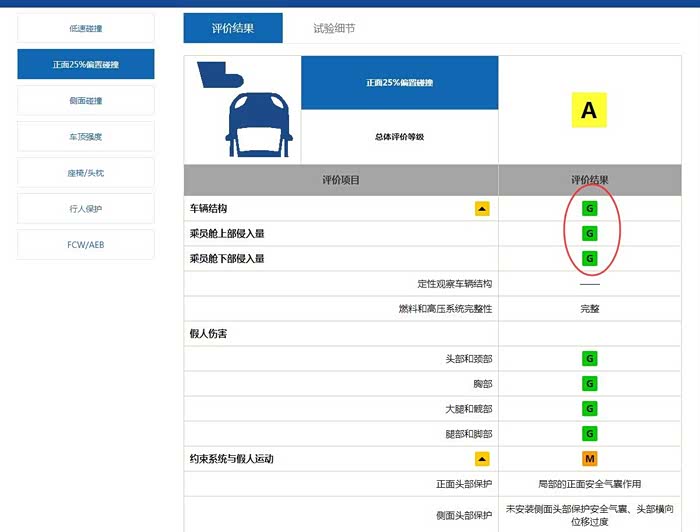
Task: Click the 车辆结构 row label
Action: click(x=208, y=208)
